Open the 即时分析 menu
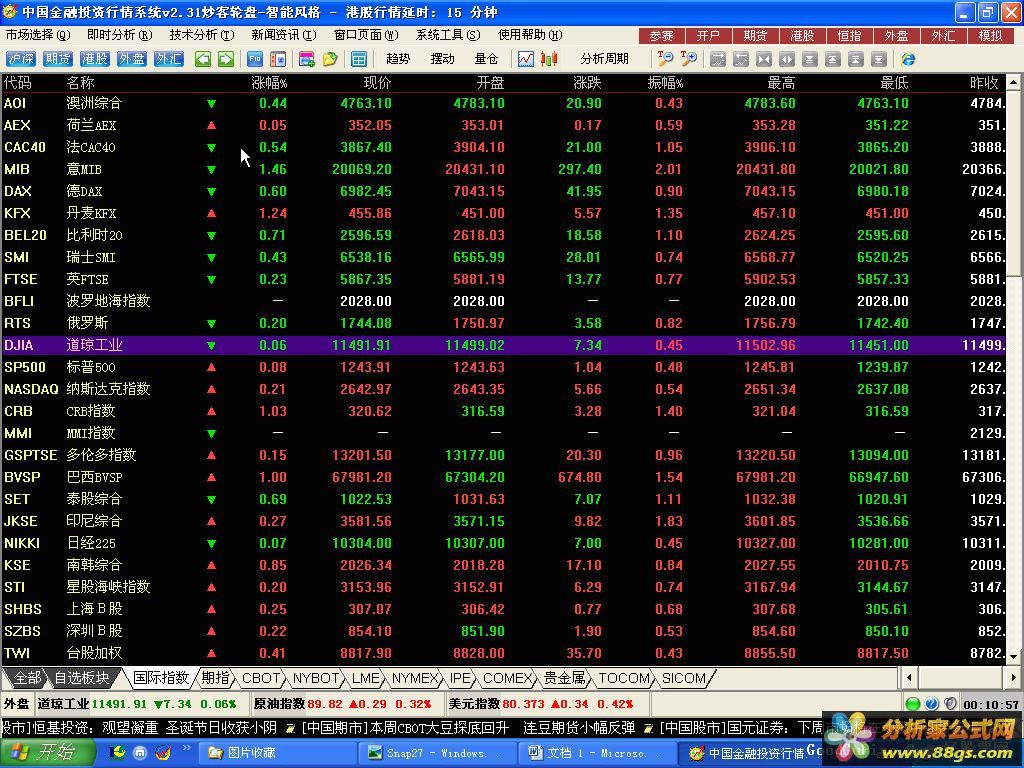The width and height of the screenshot is (1024, 768). [x=120, y=35]
